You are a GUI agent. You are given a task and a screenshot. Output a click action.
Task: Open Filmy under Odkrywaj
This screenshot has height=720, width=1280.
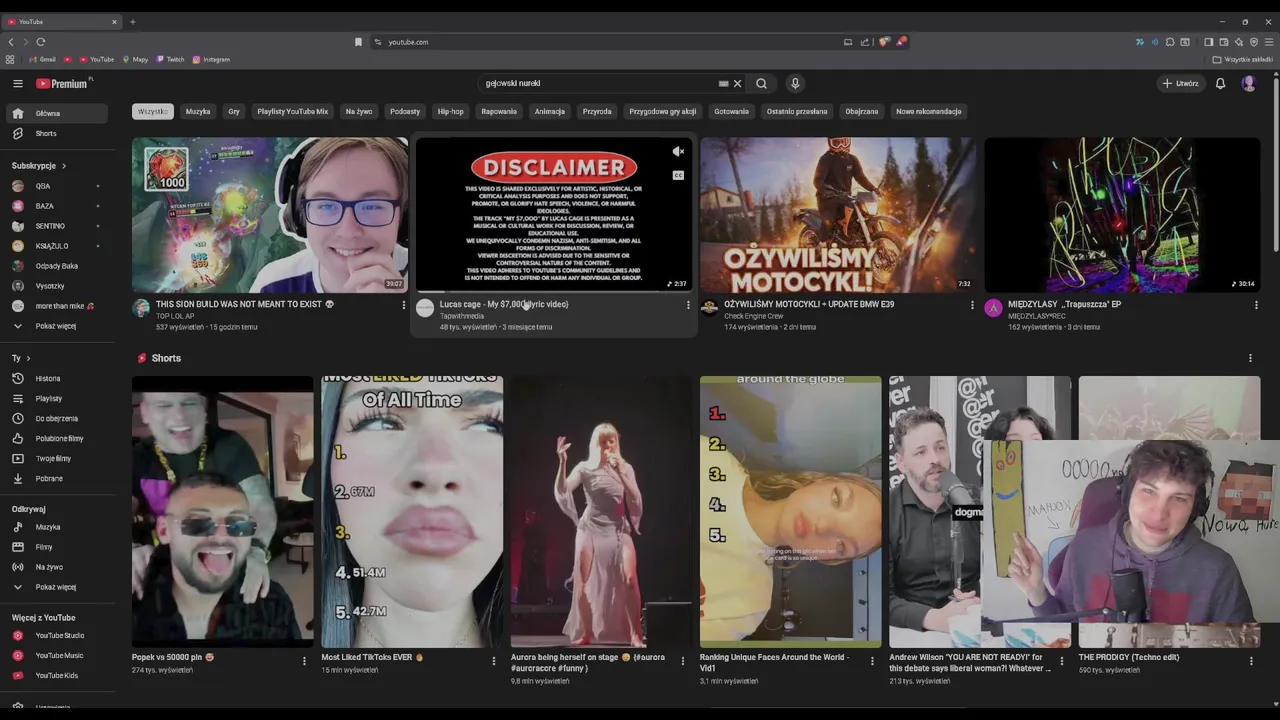pyautogui.click(x=58, y=547)
